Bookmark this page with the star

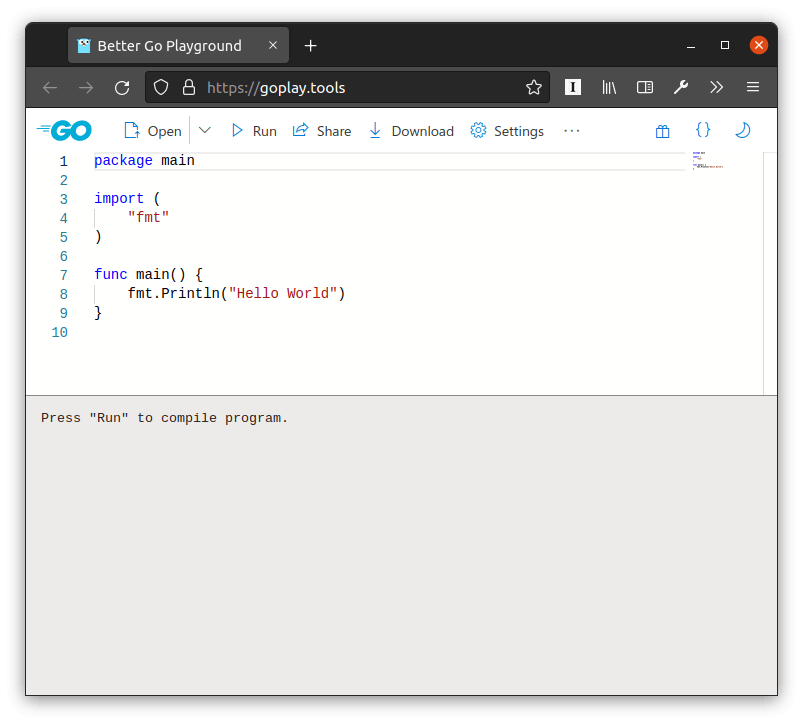(534, 88)
